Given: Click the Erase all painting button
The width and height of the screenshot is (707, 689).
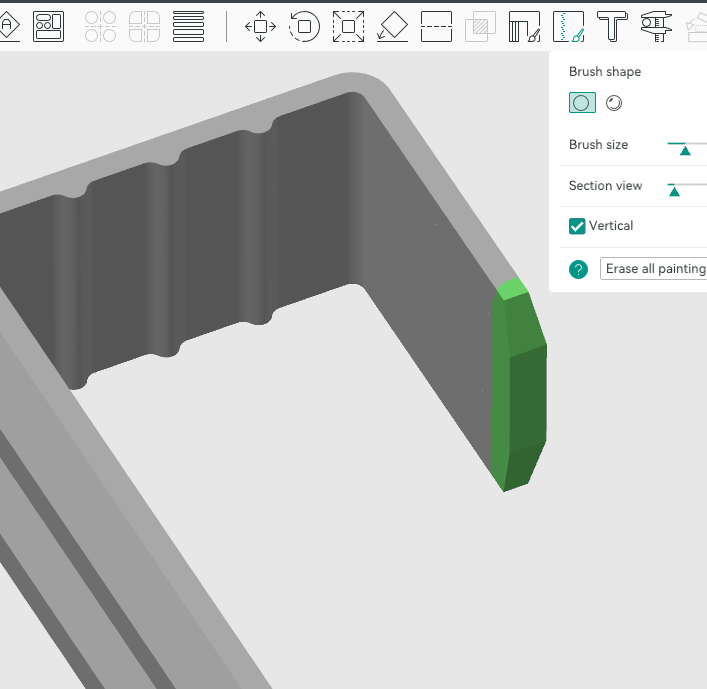Looking at the screenshot, I should click(x=655, y=269).
